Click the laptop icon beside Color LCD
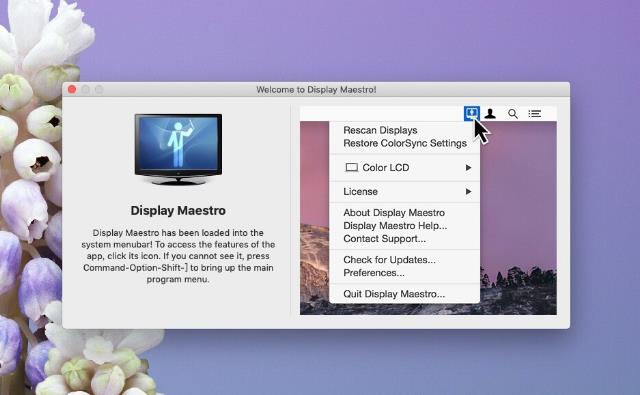 tap(351, 167)
